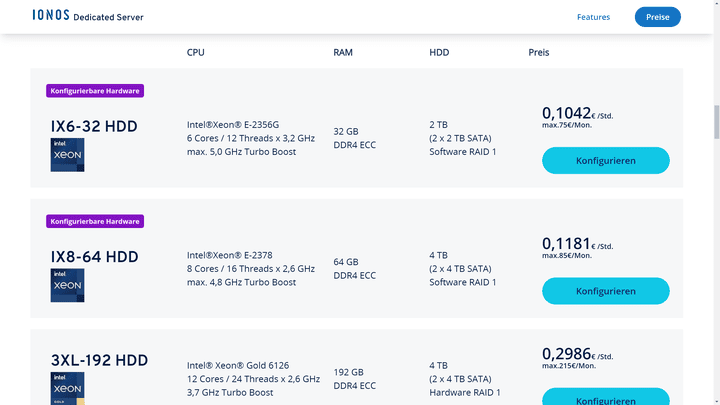Viewport: 720px width, 405px height.
Task: Select the Preise pill button in header
Action: pyautogui.click(x=658, y=17)
